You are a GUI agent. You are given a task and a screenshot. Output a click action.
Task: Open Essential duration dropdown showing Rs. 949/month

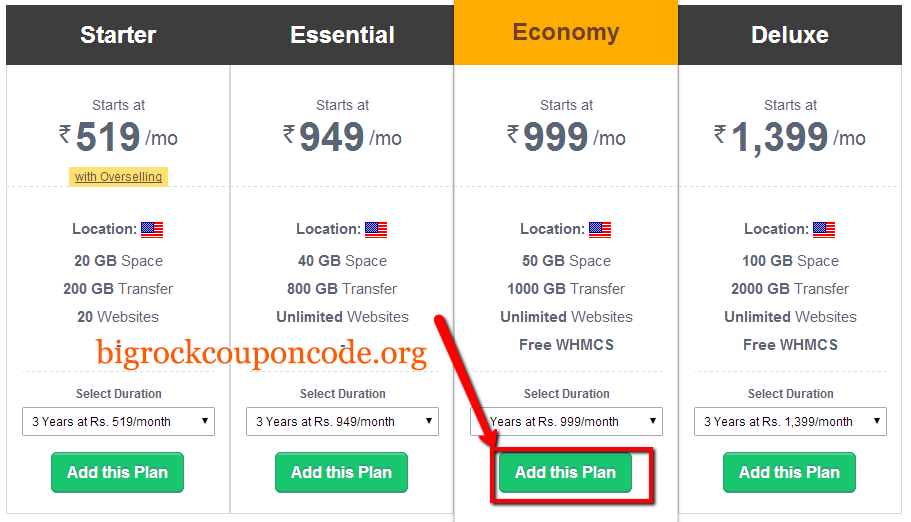(x=342, y=421)
